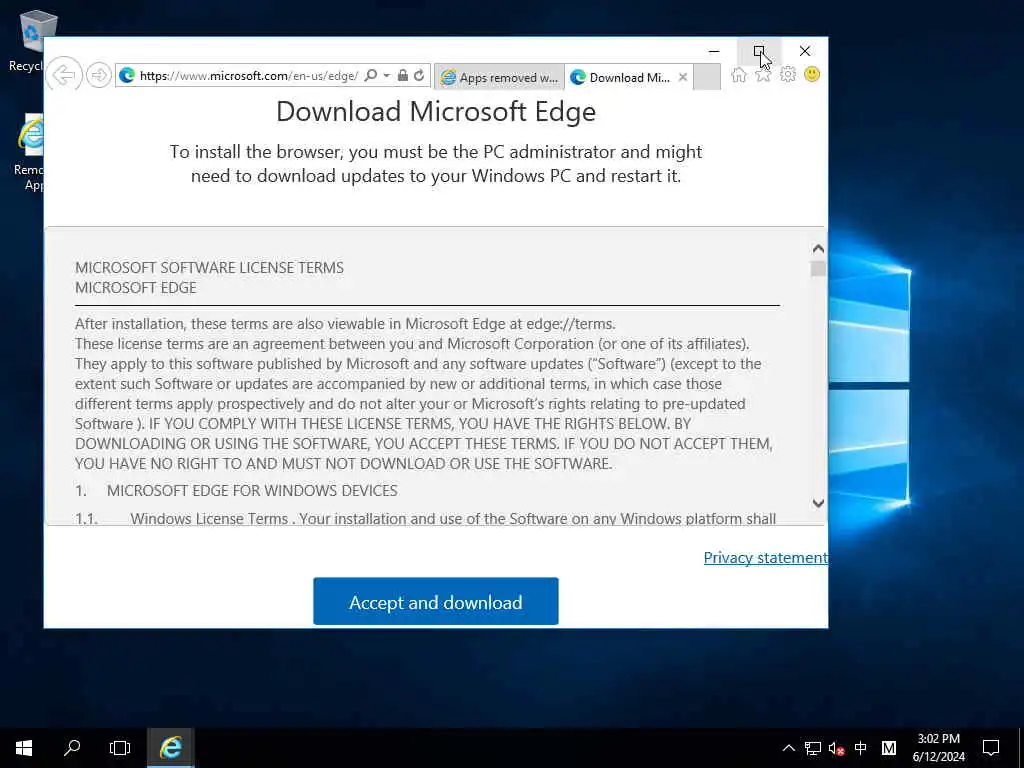Click Internet Explorer taskbar button
Image resolution: width=1024 pixels, height=768 pixels.
(x=170, y=748)
